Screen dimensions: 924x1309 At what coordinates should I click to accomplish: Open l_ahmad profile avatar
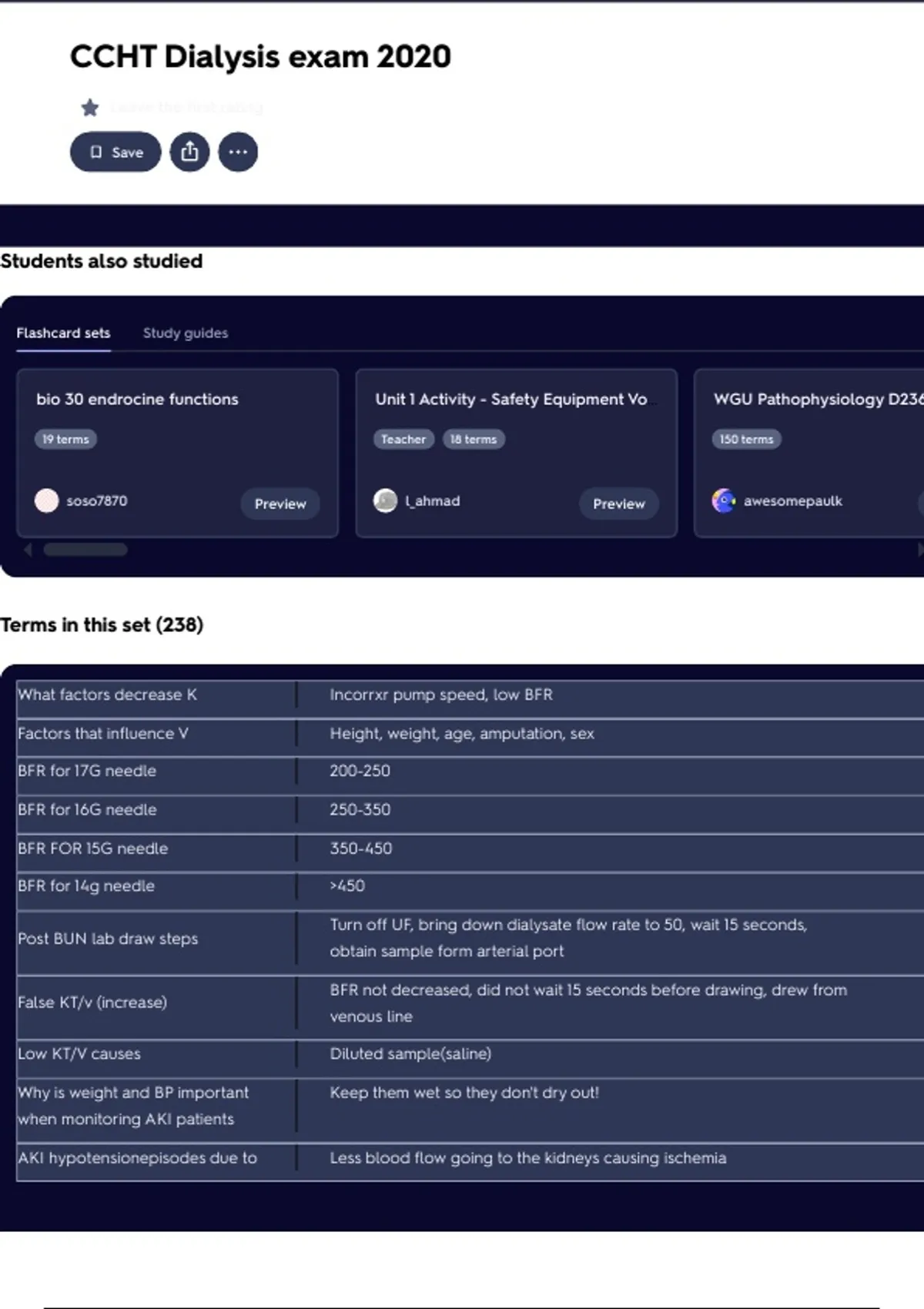coord(385,500)
